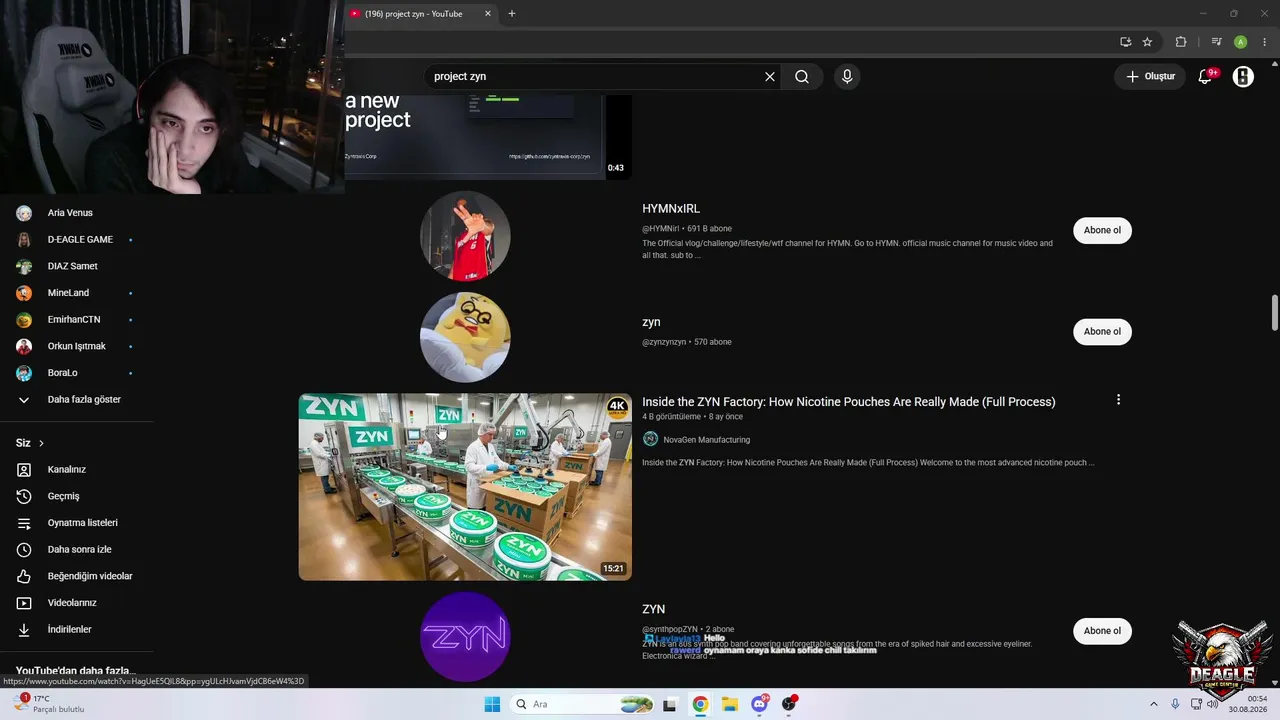1280x720 pixels.
Task: Open the taskbar volume control
Action: click(x=1213, y=704)
